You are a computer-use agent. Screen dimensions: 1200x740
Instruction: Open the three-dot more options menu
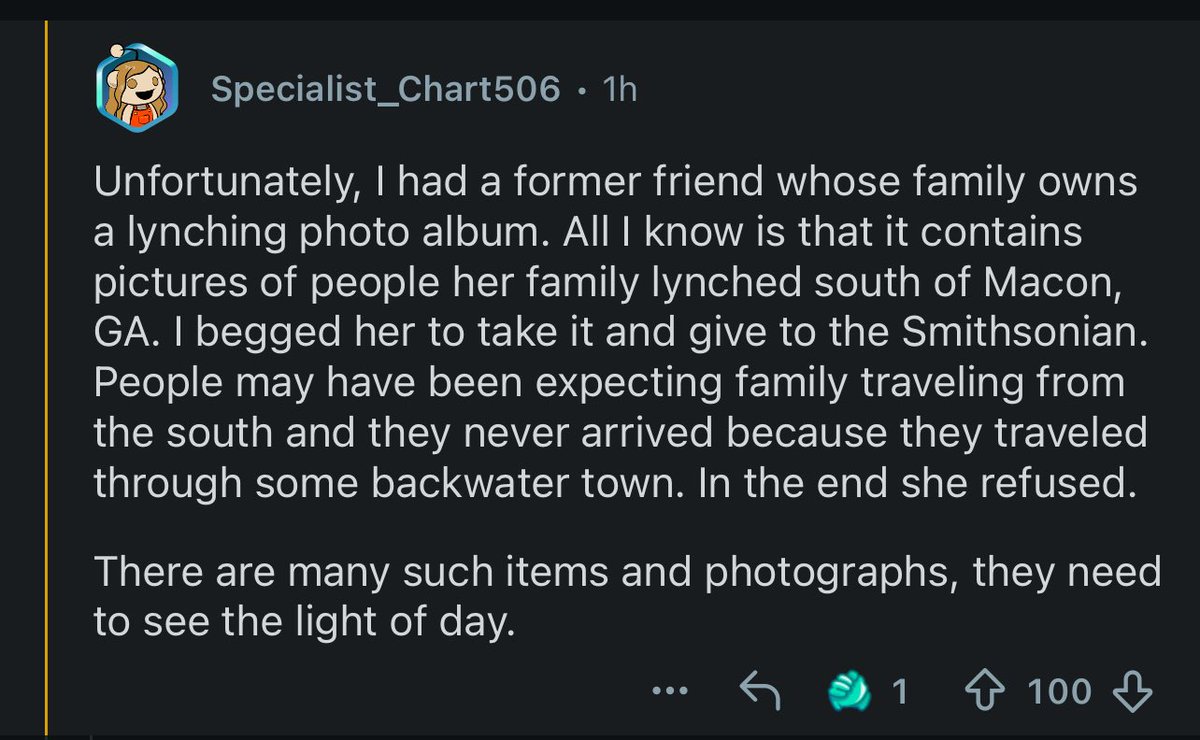tap(669, 690)
